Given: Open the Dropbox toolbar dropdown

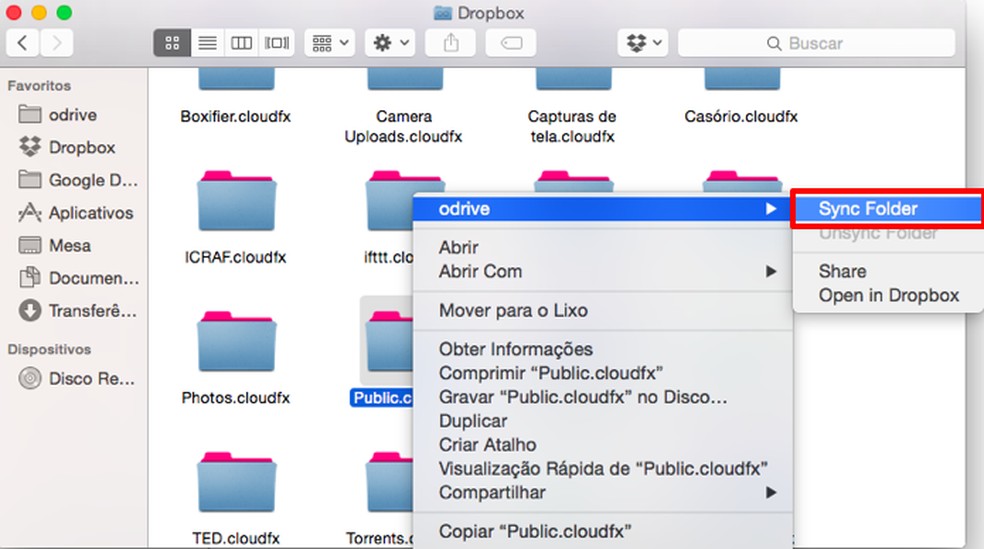Looking at the screenshot, I should 643,43.
